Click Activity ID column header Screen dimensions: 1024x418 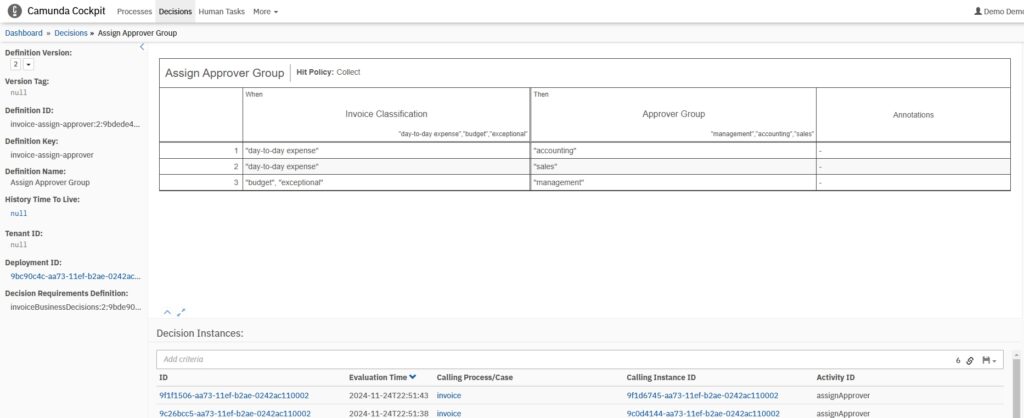coord(835,378)
